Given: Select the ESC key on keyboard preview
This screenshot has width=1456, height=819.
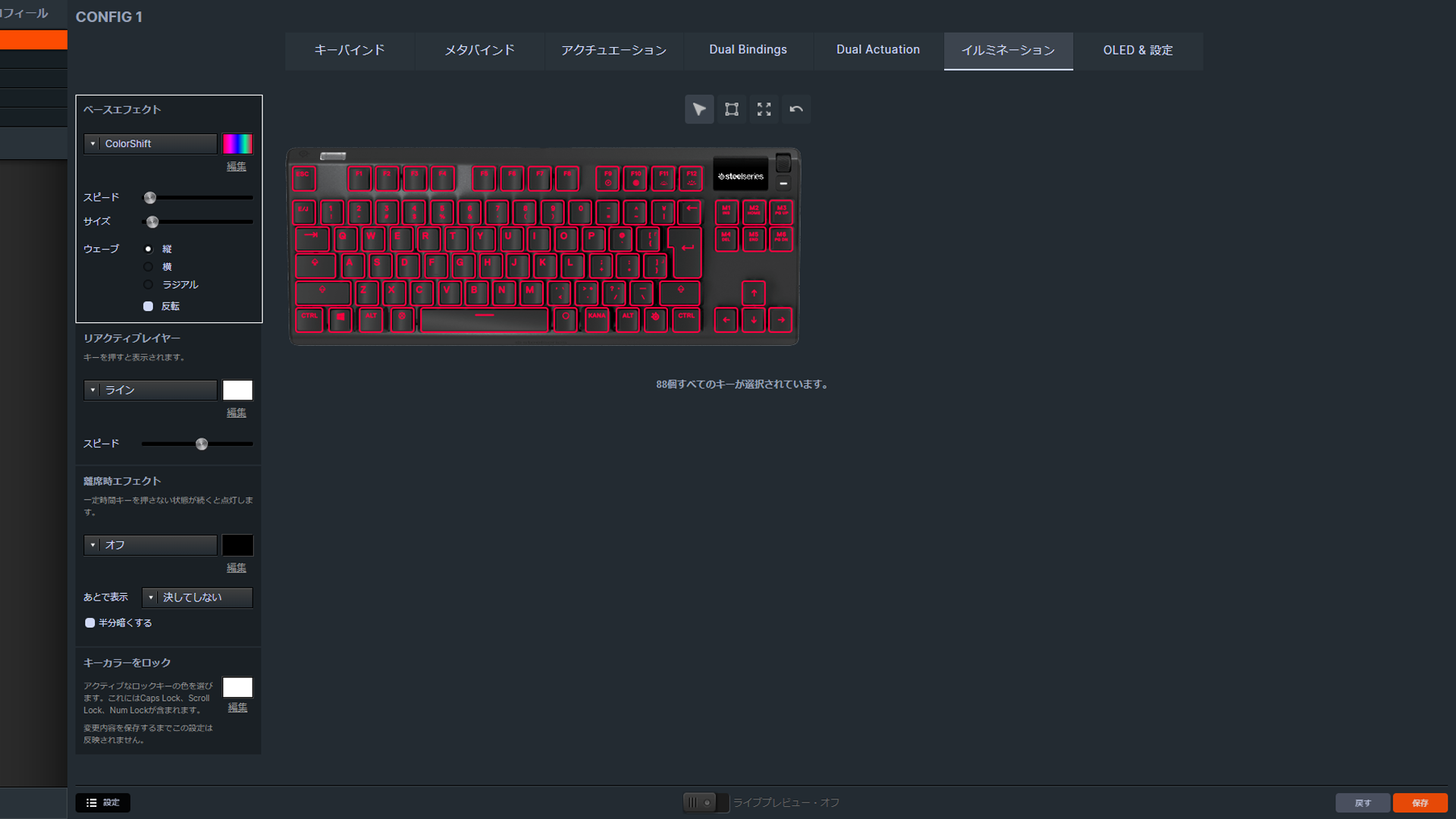Looking at the screenshot, I should (x=303, y=178).
